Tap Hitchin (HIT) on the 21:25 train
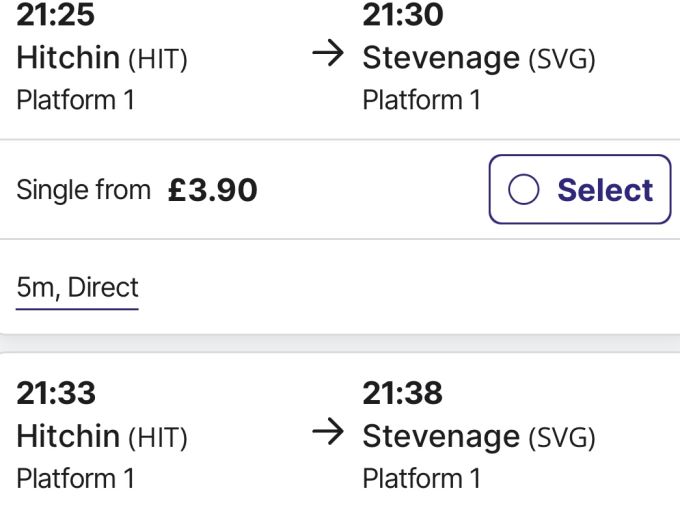The width and height of the screenshot is (680, 510). 102,58
